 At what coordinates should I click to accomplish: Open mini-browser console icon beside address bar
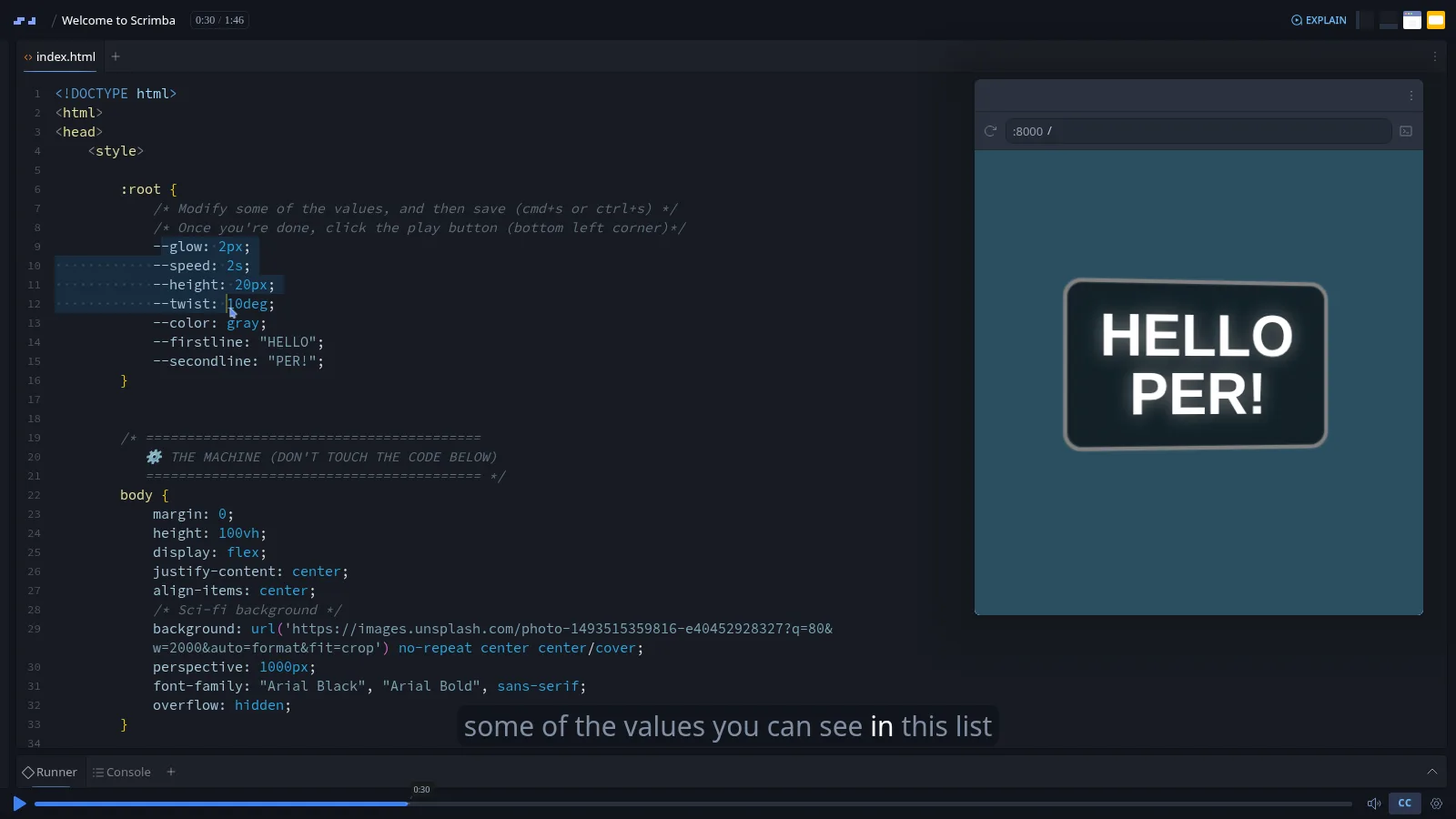click(x=1406, y=131)
